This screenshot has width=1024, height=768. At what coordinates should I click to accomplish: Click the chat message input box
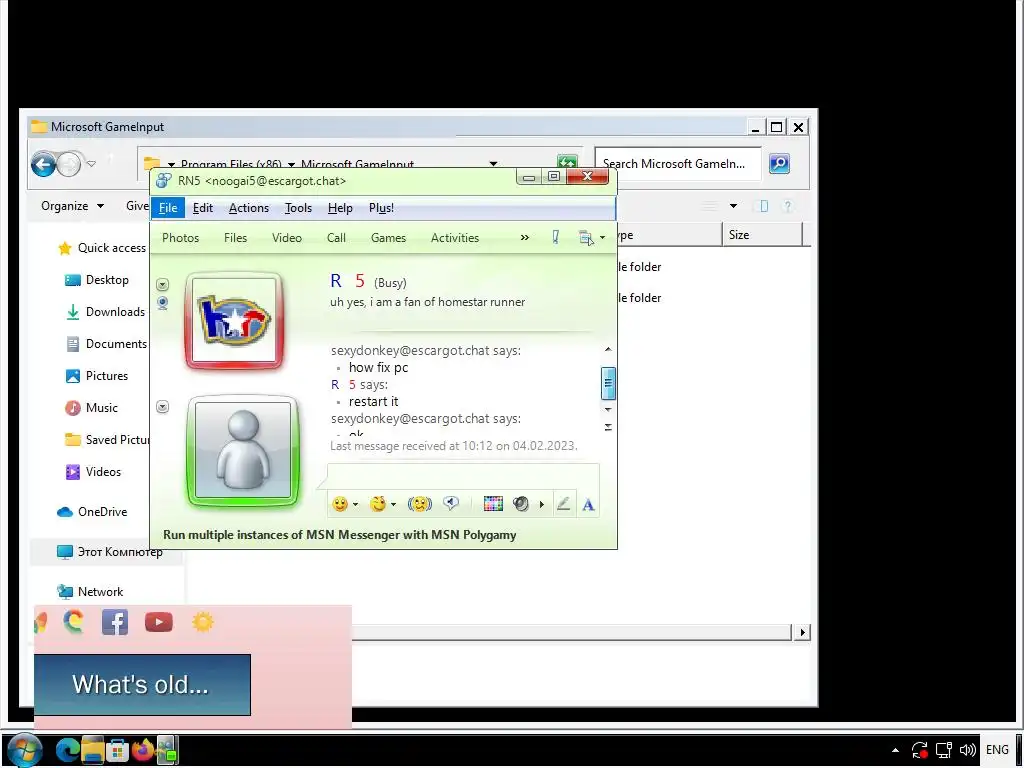463,476
